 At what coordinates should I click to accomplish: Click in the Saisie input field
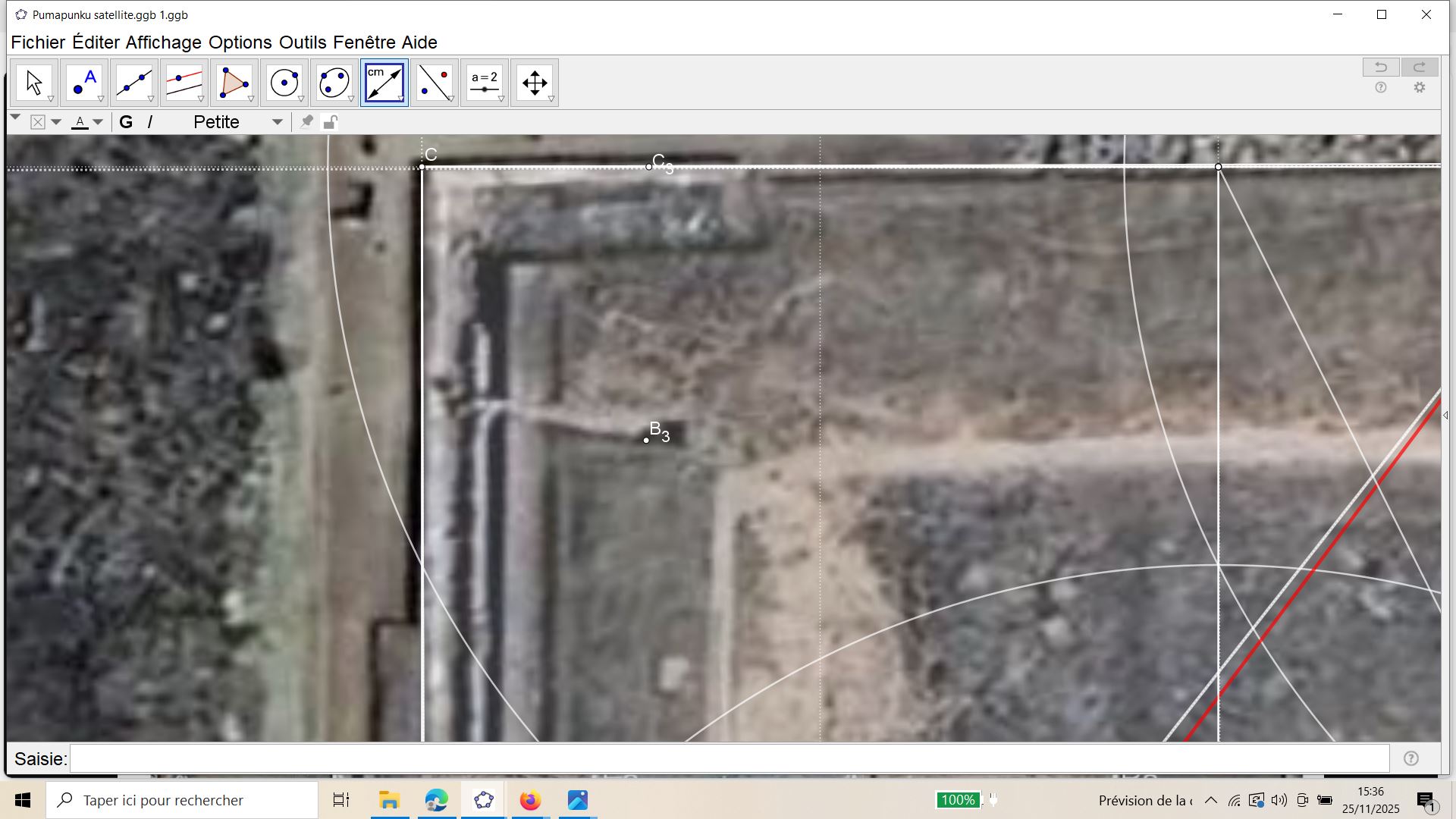(x=728, y=758)
